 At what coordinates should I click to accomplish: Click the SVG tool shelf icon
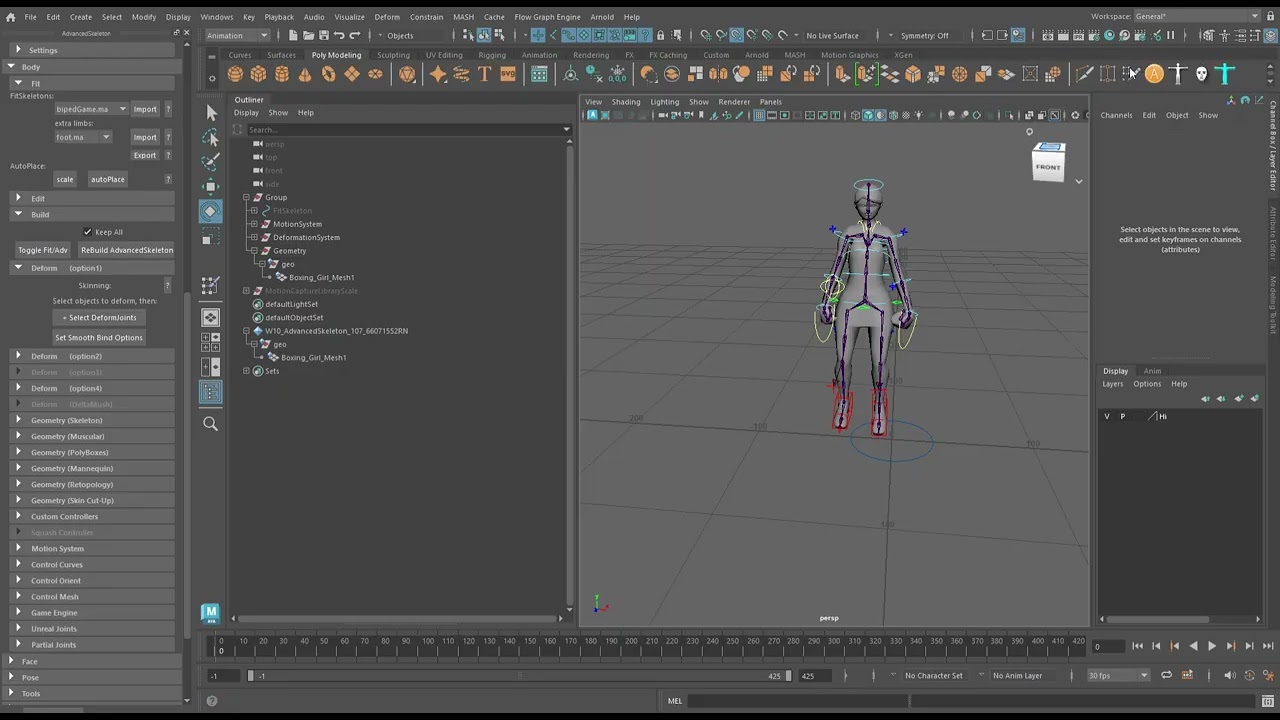(507, 74)
